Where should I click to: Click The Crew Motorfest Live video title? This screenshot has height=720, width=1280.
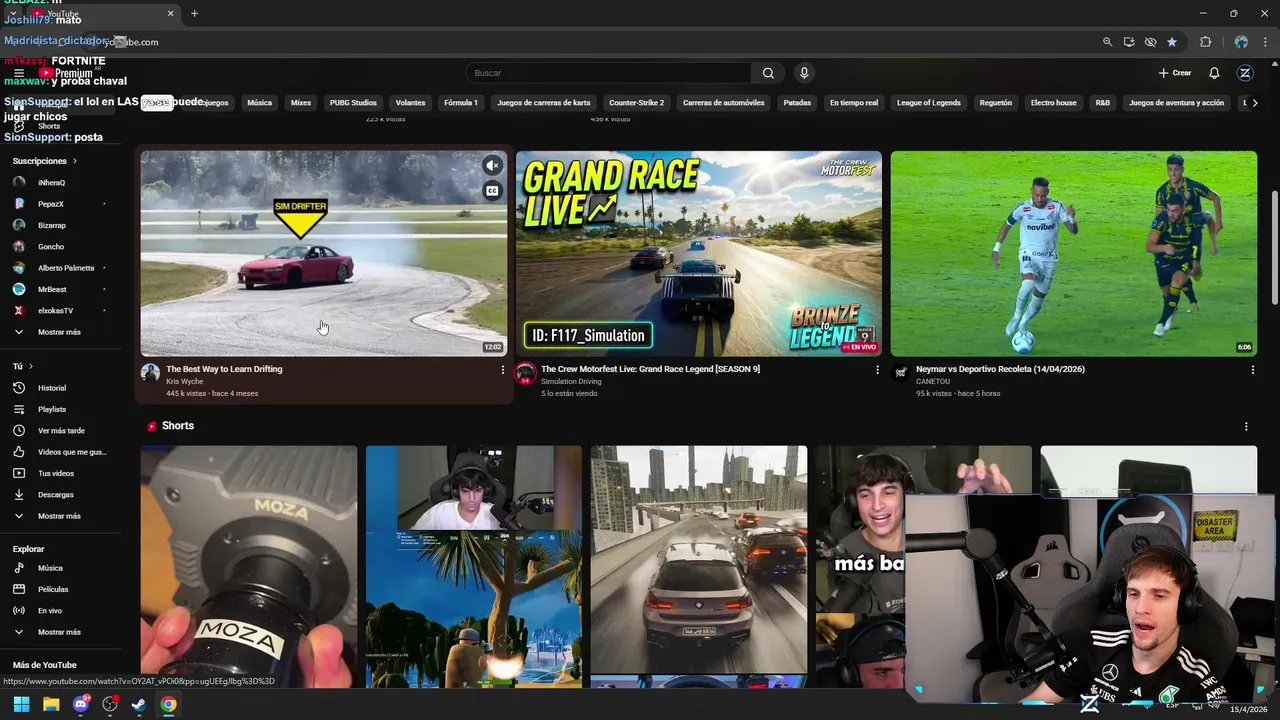tap(650, 369)
